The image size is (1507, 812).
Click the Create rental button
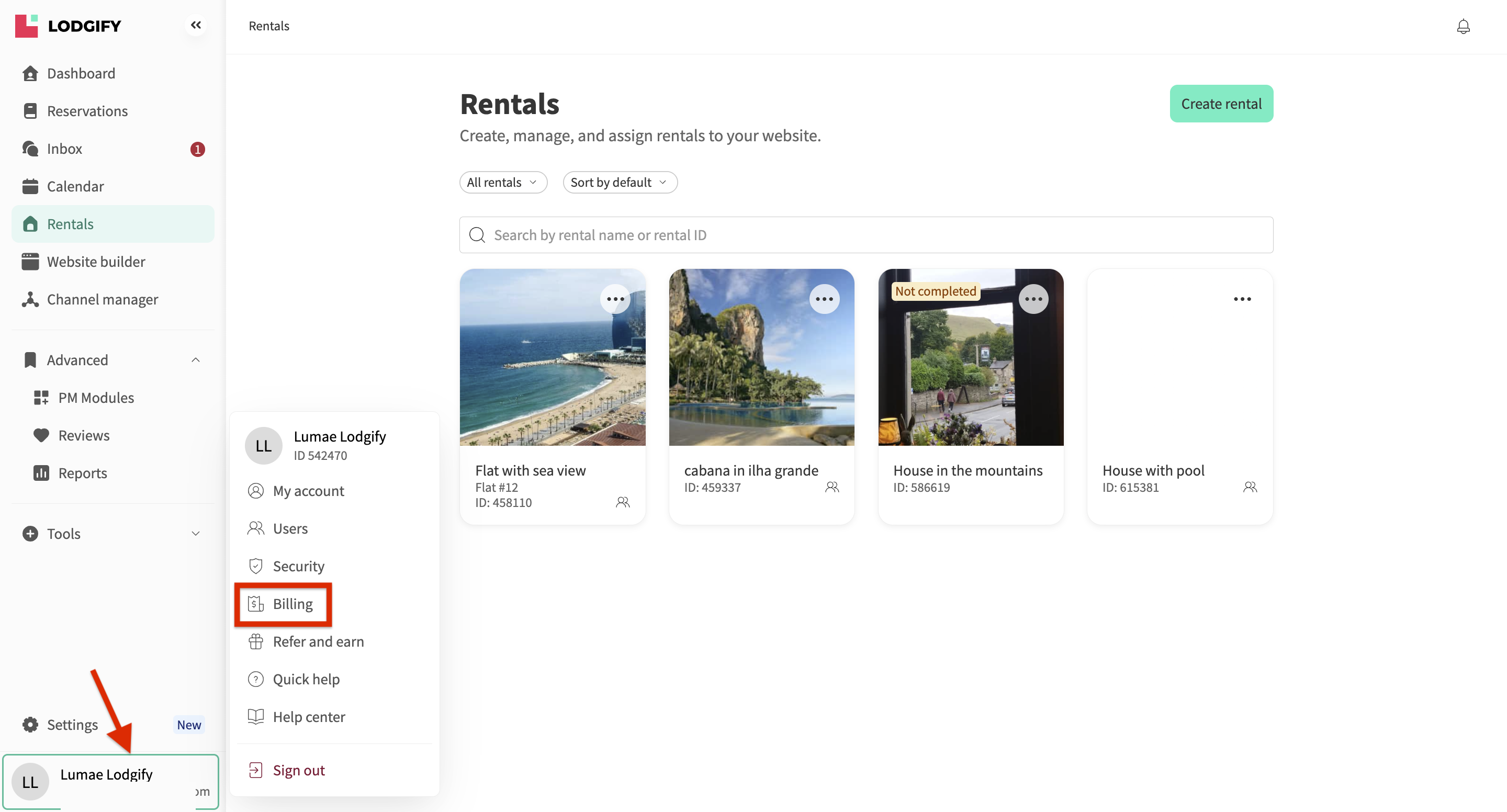coord(1221,104)
